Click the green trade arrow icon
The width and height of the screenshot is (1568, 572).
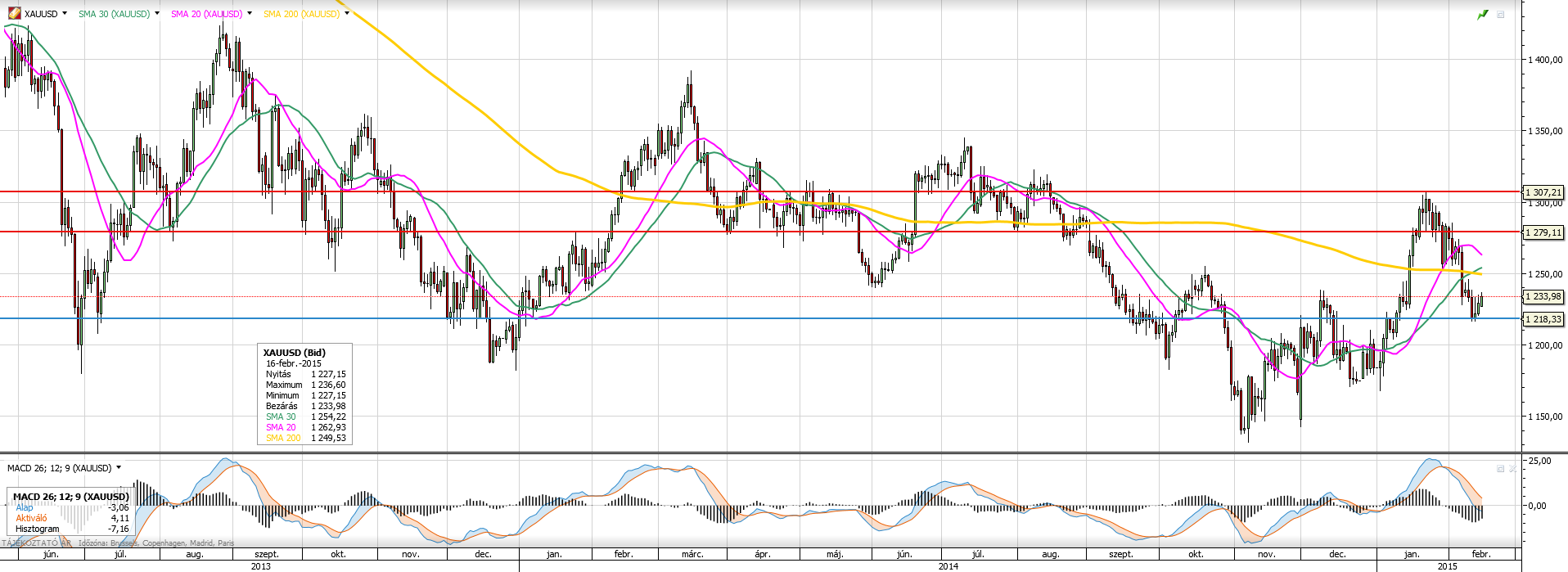(1482, 15)
